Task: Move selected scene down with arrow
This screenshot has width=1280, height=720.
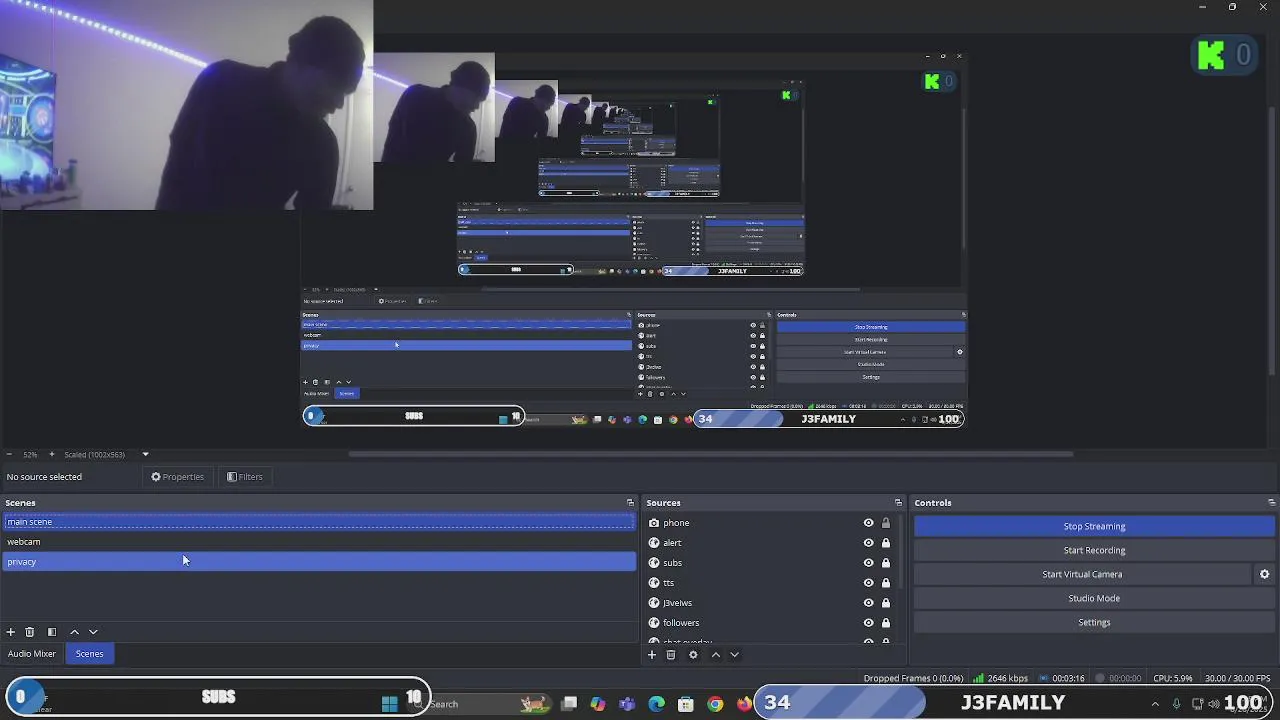Action: tap(93, 632)
